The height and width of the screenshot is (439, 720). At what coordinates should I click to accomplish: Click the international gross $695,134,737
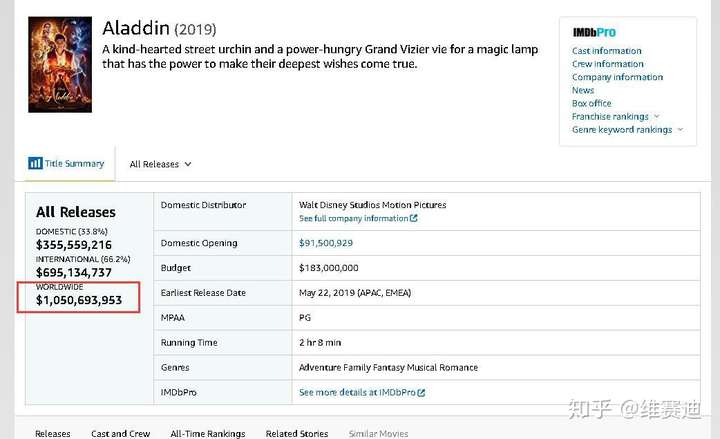(x=74, y=272)
